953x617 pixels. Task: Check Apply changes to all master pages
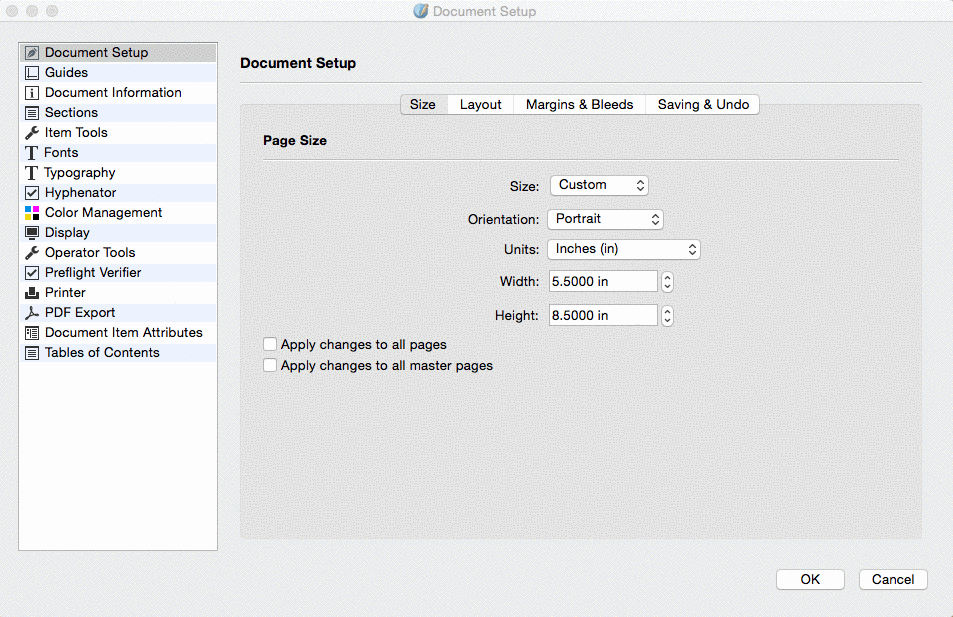pos(270,366)
